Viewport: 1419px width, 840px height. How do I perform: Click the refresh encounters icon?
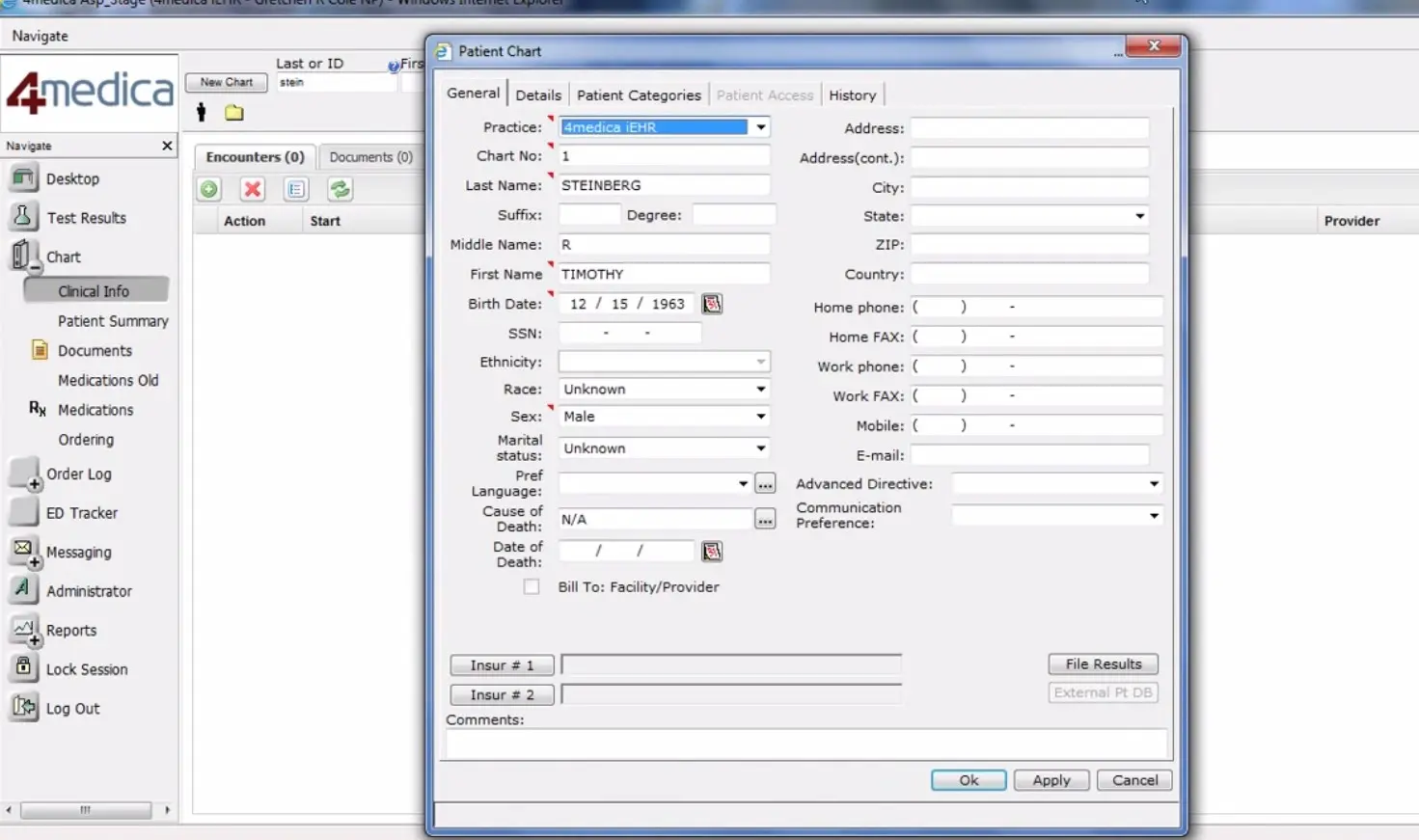(x=340, y=189)
